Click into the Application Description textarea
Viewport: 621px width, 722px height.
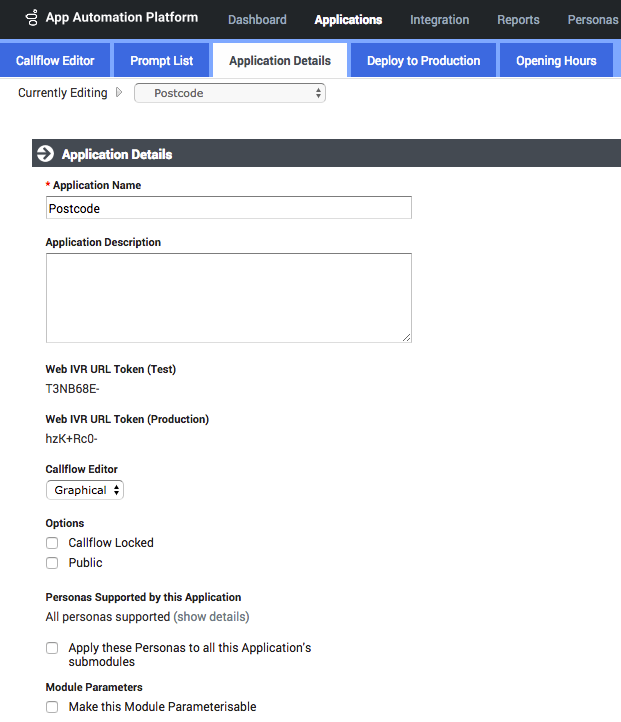tap(229, 298)
